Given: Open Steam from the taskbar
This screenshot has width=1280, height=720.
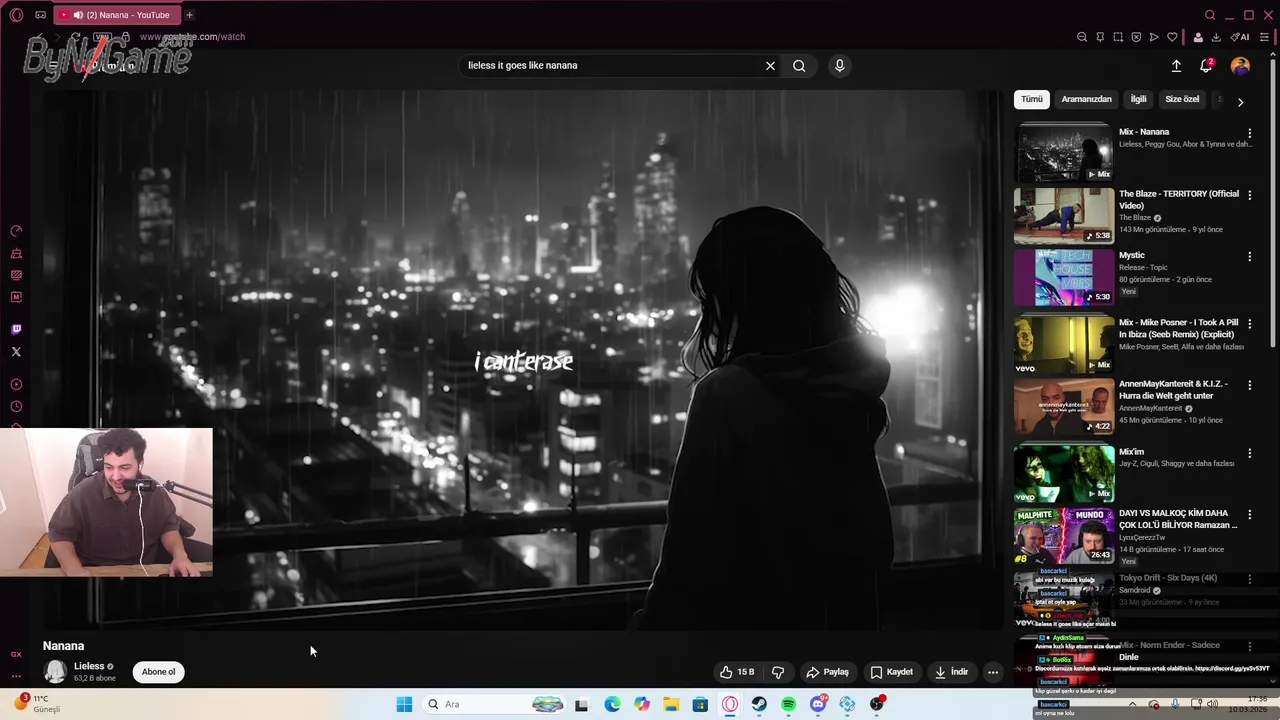Looking at the screenshot, I should pos(759,704).
